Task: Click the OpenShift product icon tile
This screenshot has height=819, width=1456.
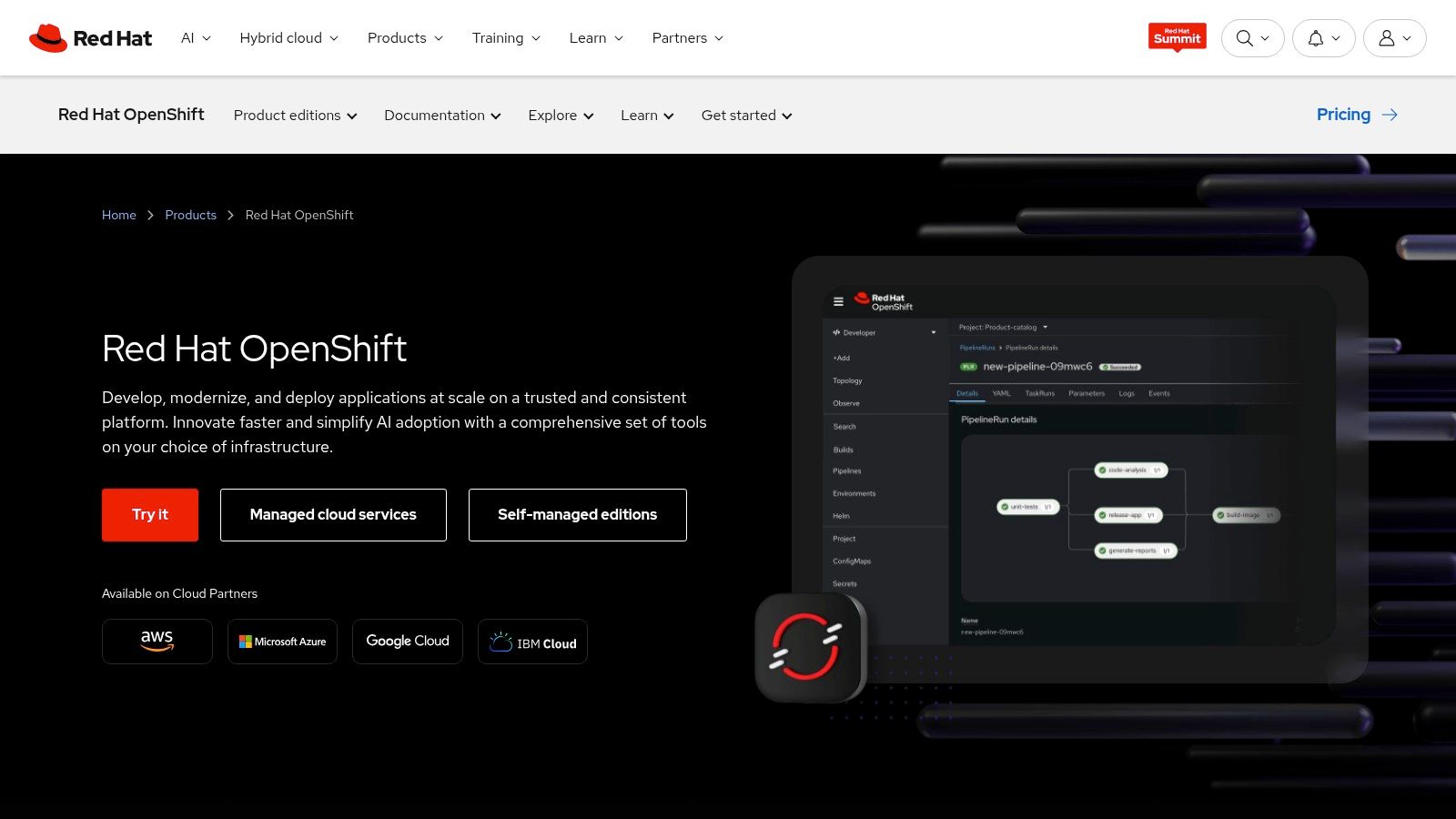Action: (x=810, y=648)
